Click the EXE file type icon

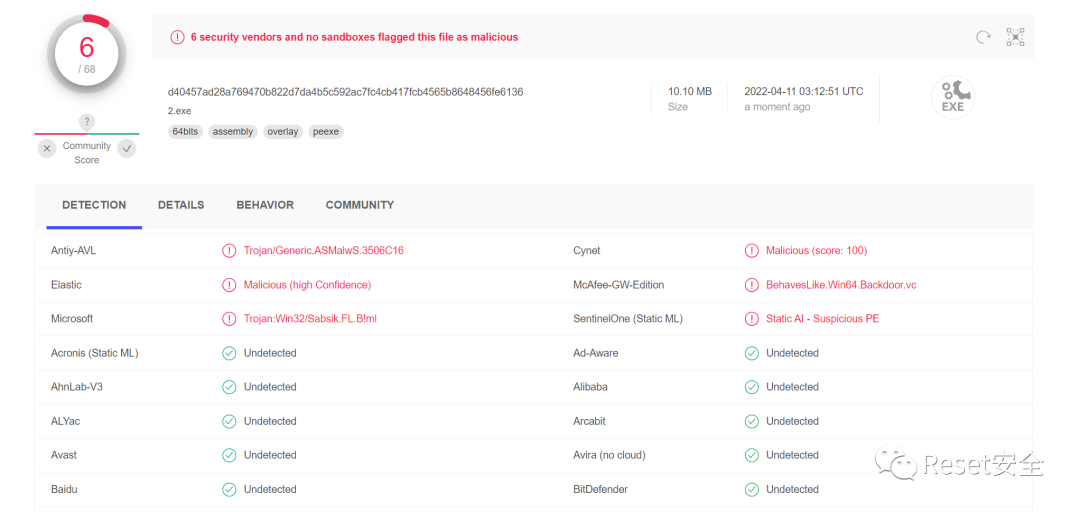(x=952, y=97)
